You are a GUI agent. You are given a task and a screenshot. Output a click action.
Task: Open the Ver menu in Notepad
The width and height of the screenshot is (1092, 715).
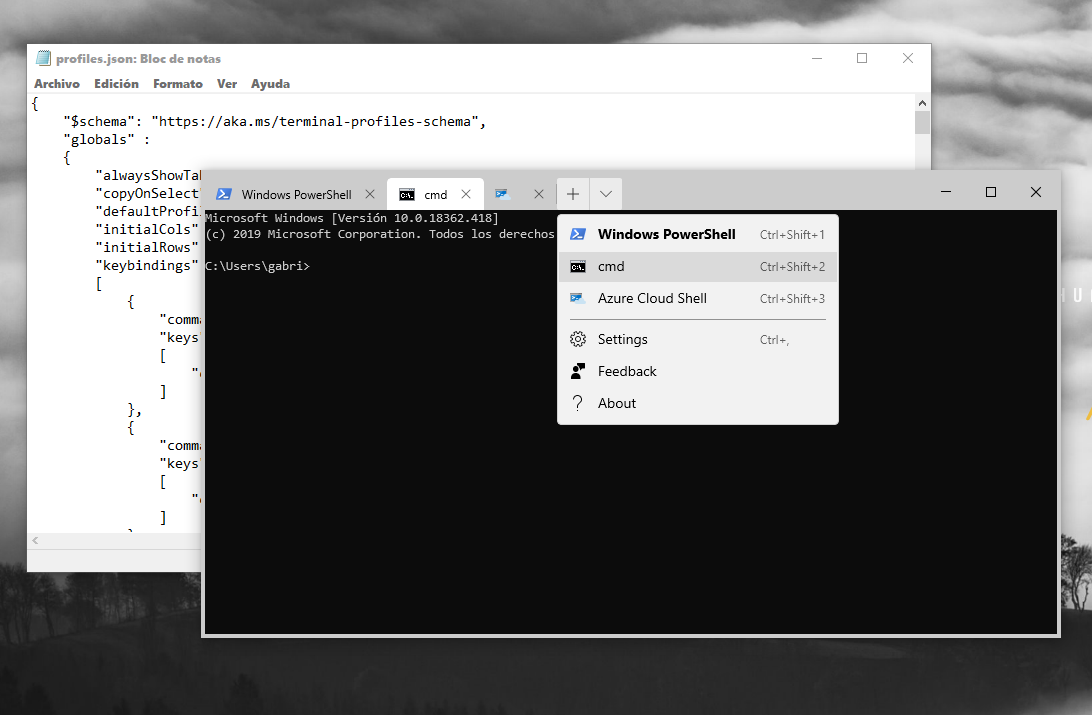(x=226, y=83)
